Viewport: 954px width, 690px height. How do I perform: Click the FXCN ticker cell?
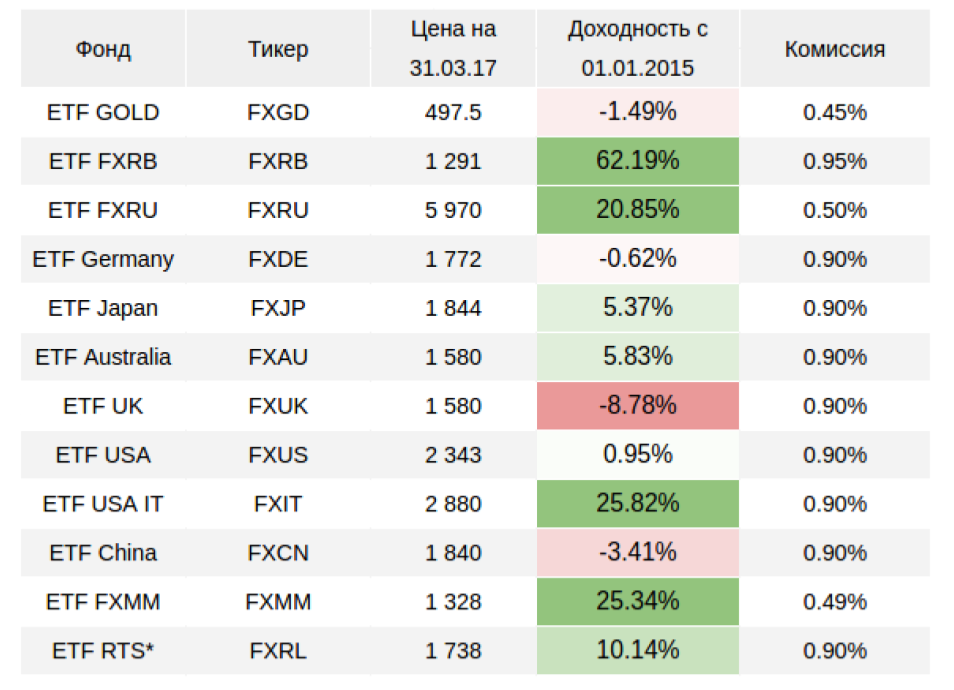[278, 553]
